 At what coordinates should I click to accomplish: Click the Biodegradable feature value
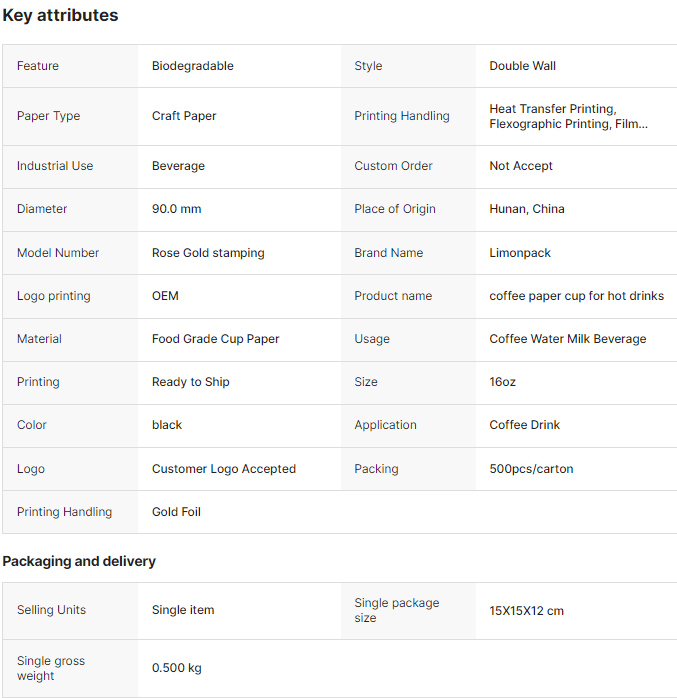tap(193, 66)
